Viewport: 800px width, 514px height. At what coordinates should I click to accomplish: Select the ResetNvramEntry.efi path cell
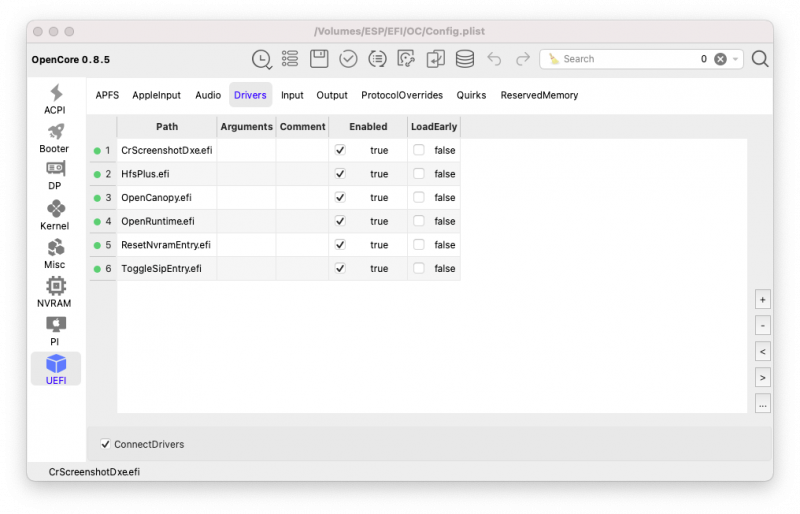click(x=167, y=244)
